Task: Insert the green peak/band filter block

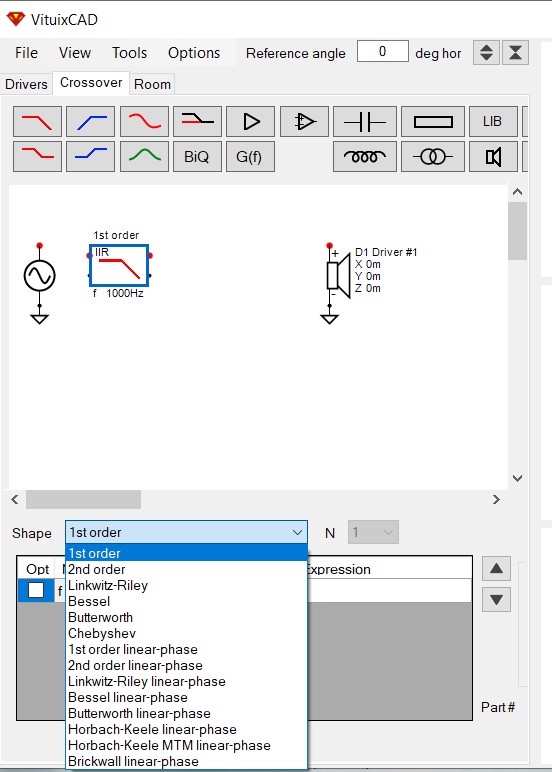Action: click(x=144, y=156)
